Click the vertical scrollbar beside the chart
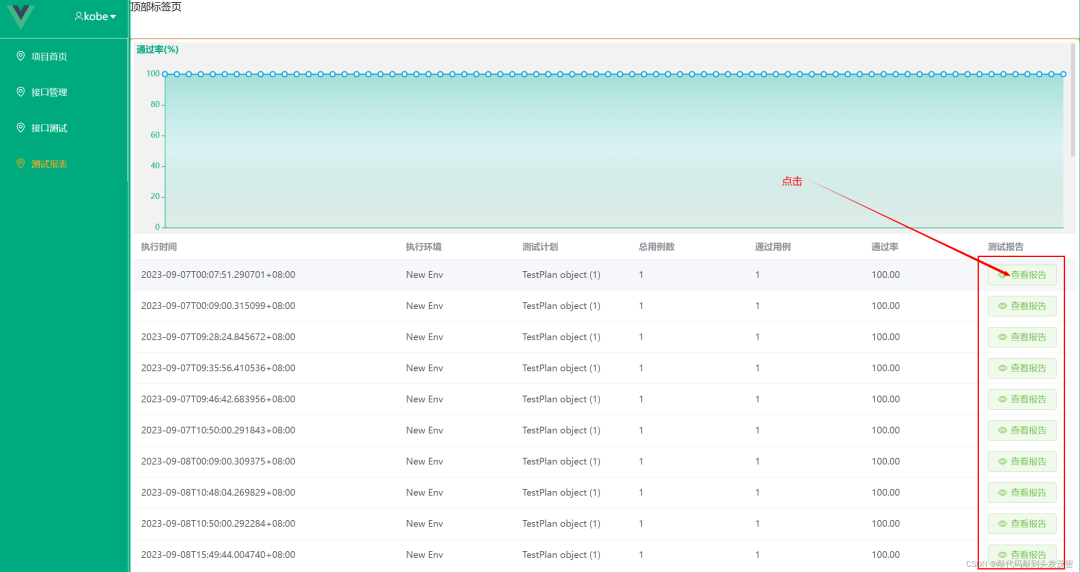 (1072, 100)
